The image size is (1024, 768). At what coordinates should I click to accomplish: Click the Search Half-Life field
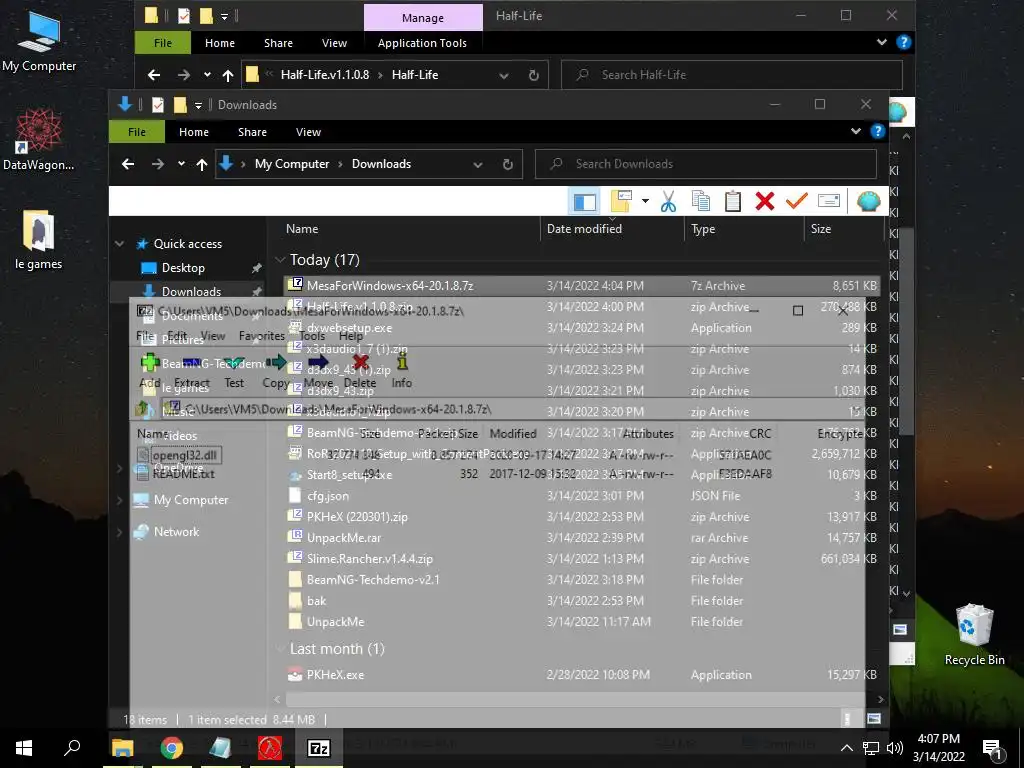[731, 75]
